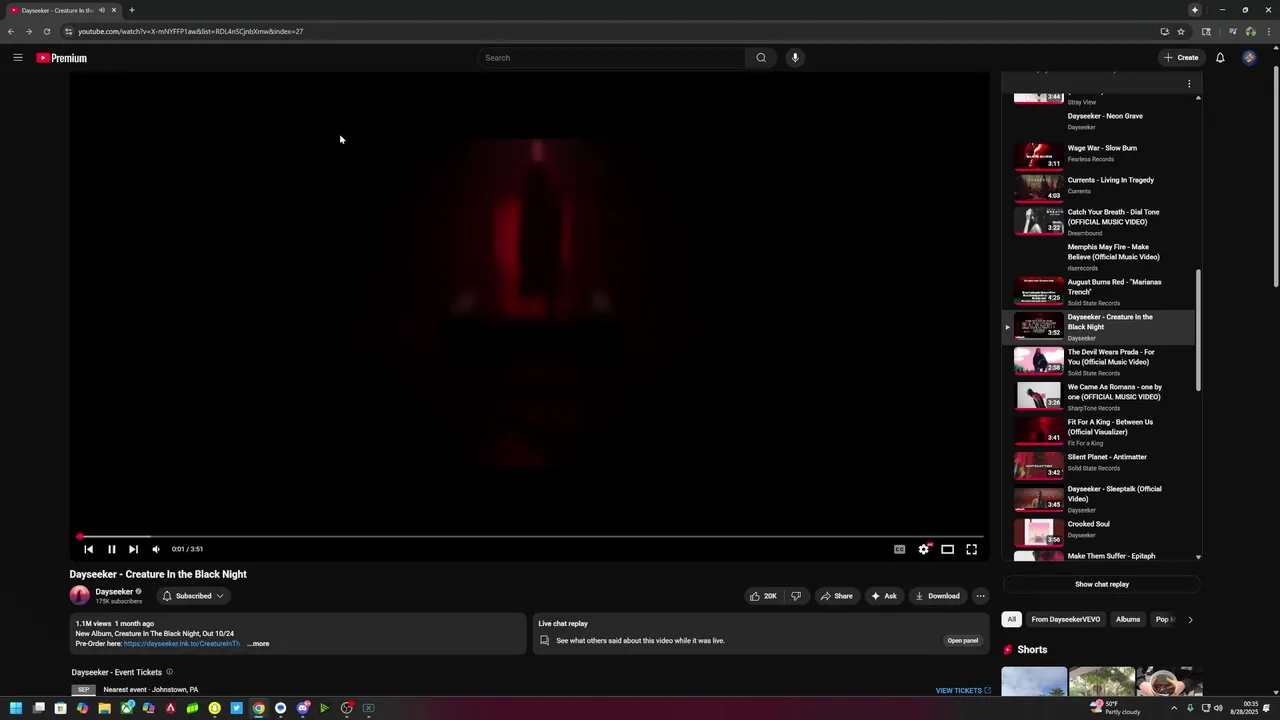The height and width of the screenshot is (720, 1280).
Task: Open the Windows Start menu
Action: pyautogui.click(x=16, y=708)
